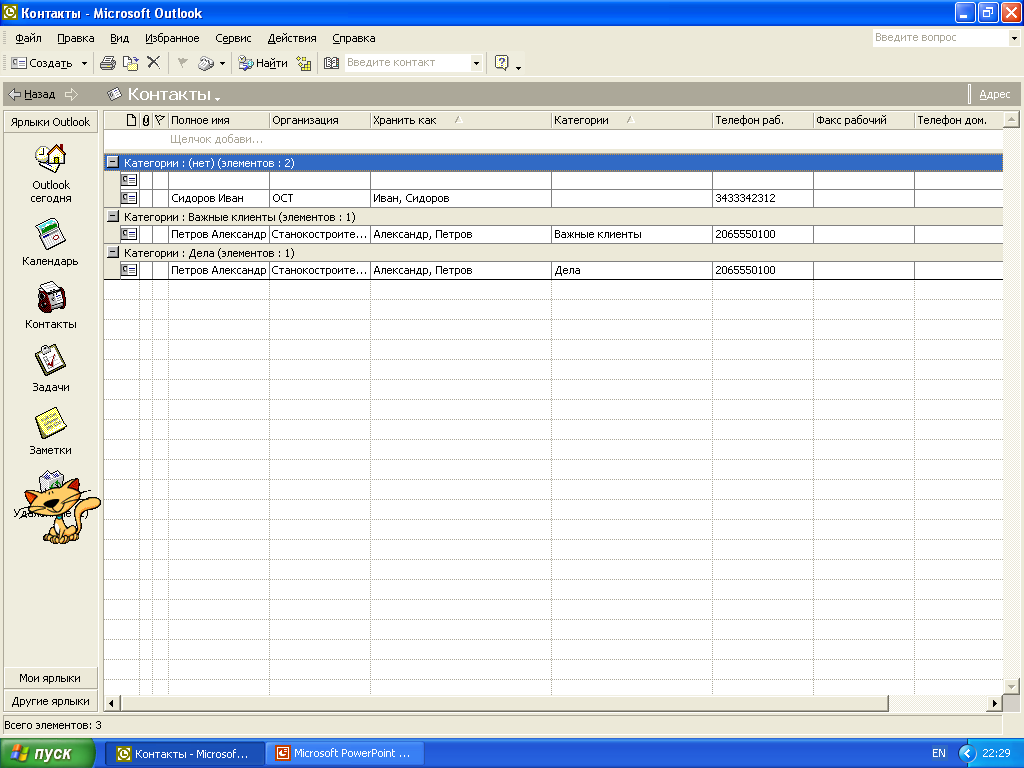The image size is (1024, 768).
Task: Click the Ярлыки Outlook group header
Action: pos(50,121)
